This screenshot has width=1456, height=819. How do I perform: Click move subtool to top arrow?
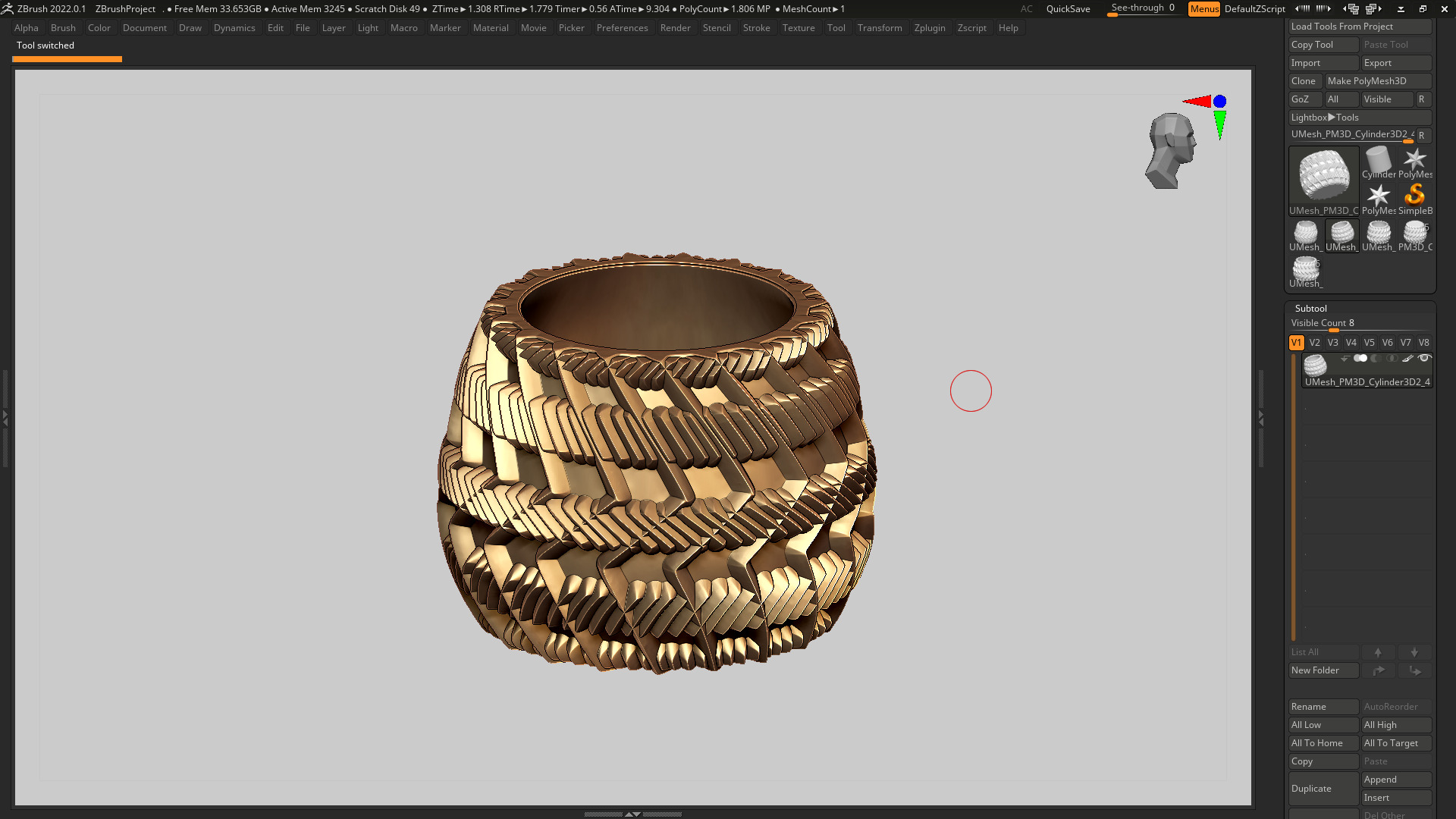pos(1378,670)
